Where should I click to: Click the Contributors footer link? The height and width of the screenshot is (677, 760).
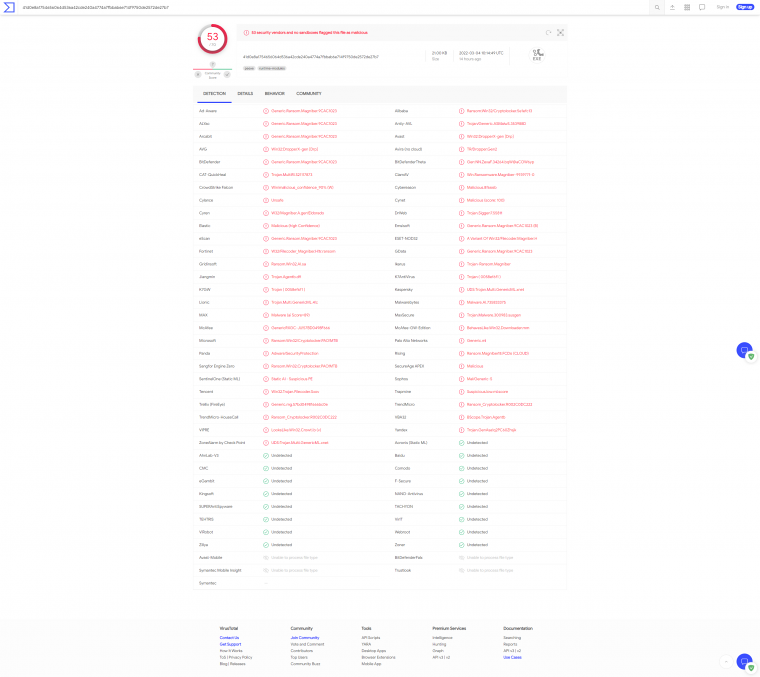click(x=301, y=651)
